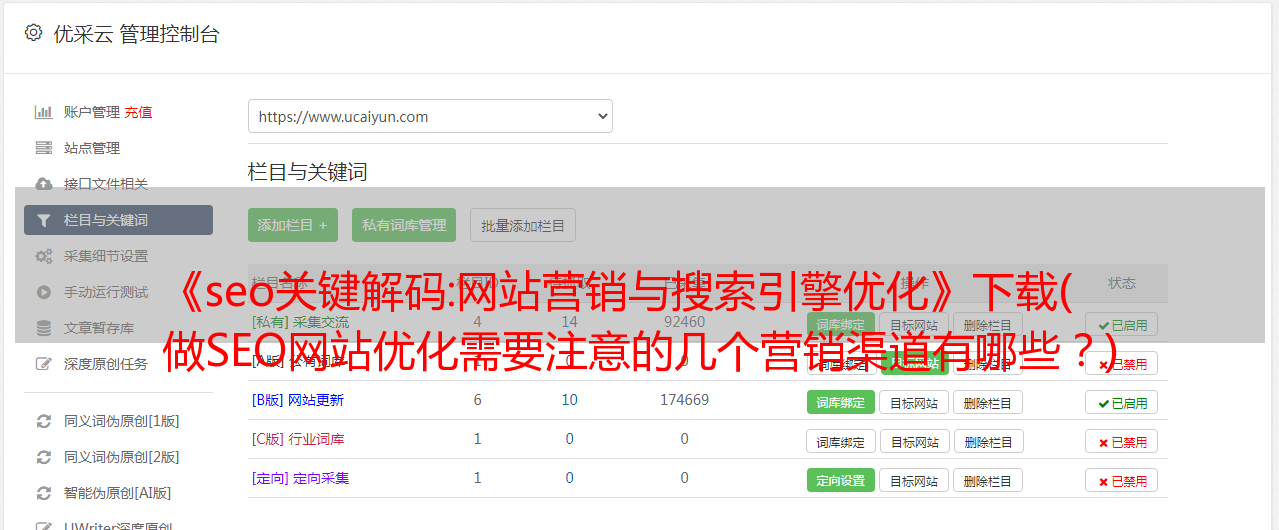Click 删除栏目 for 采集交流 row

(988, 324)
